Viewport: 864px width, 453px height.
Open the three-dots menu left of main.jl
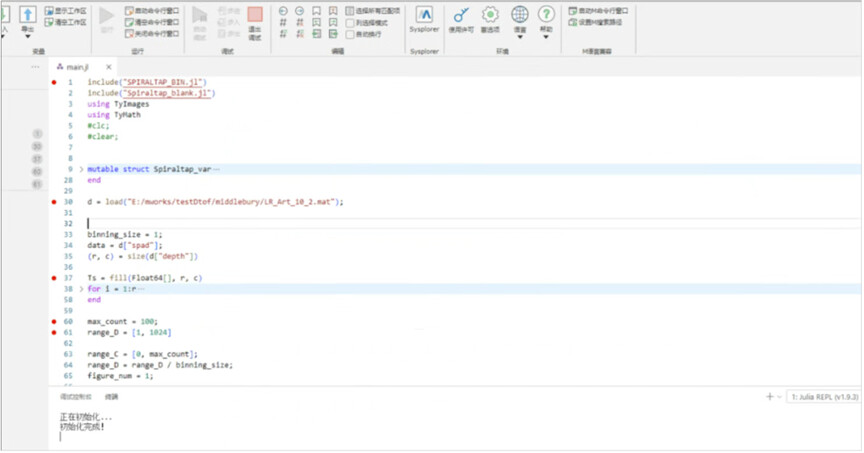point(35,67)
